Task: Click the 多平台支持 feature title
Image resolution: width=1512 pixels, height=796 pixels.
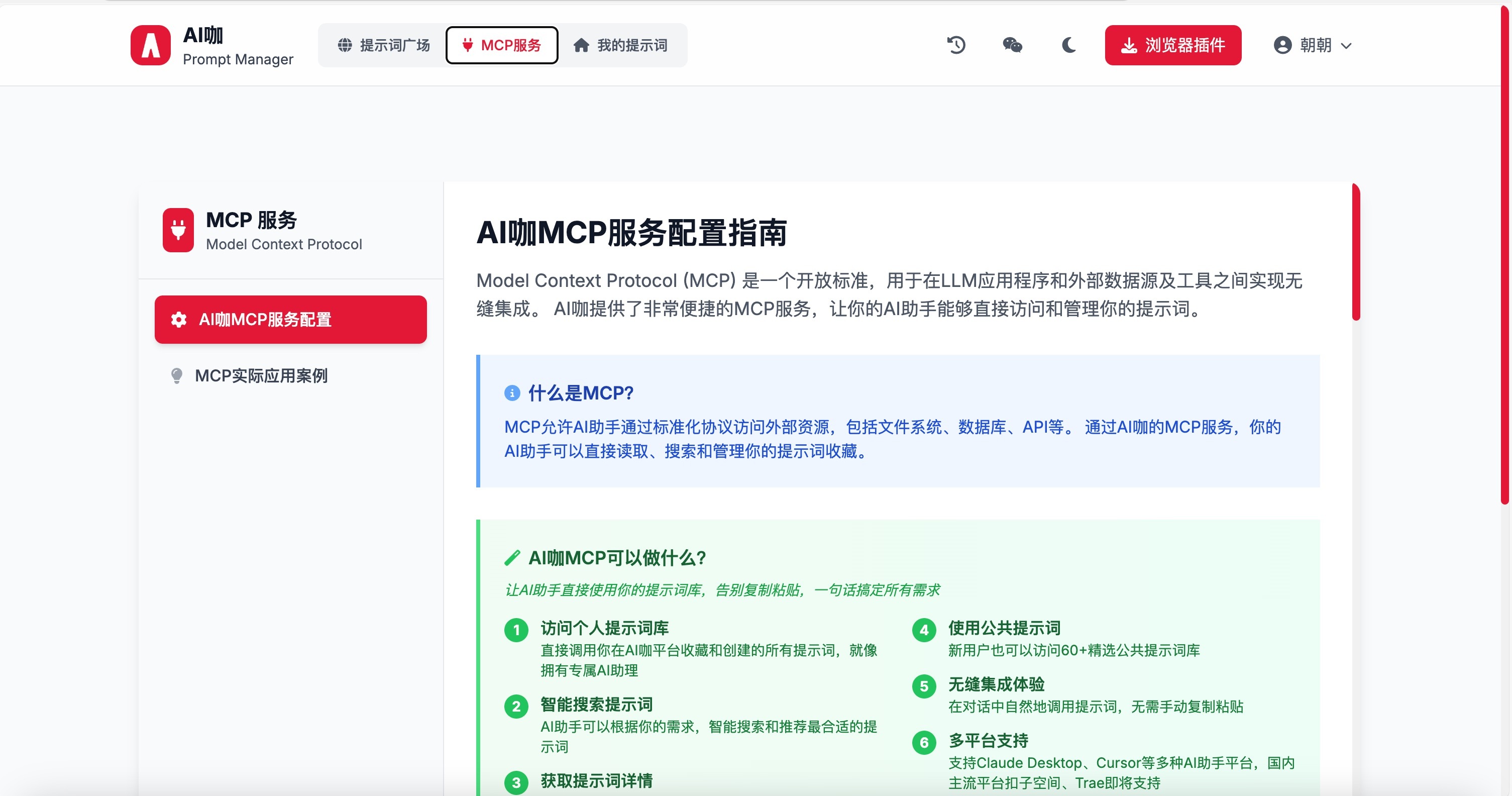Action: 989,741
